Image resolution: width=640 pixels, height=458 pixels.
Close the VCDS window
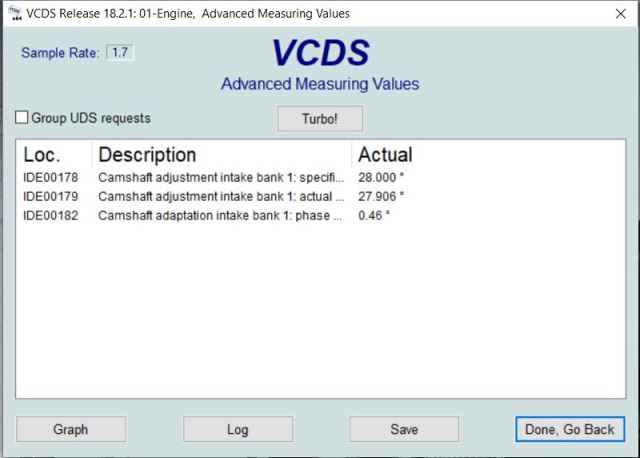(620, 13)
